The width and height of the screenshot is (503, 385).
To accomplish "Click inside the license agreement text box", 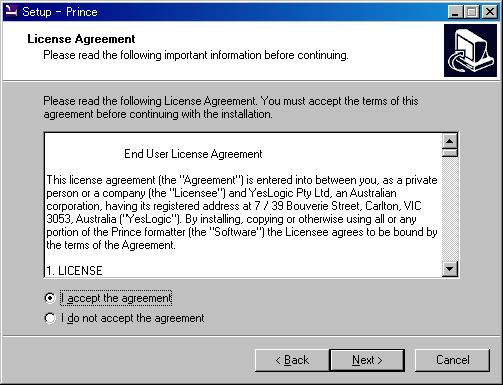I will click(243, 205).
